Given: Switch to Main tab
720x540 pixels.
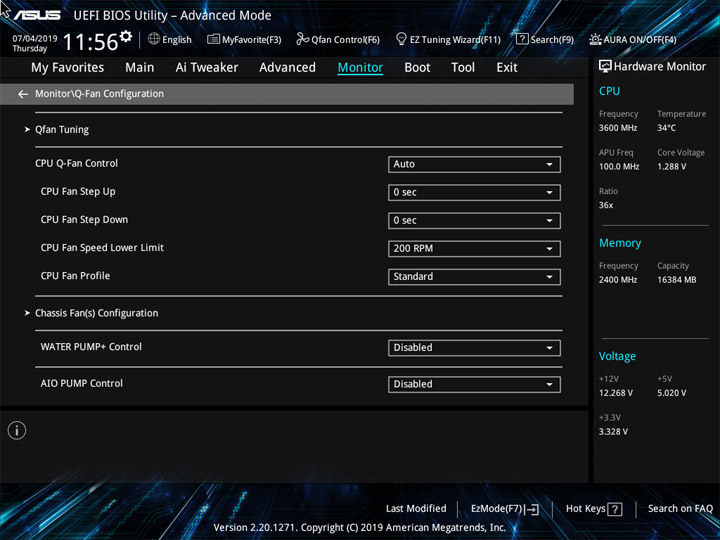Looking at the screenshot, I should [x=140, y=68].
